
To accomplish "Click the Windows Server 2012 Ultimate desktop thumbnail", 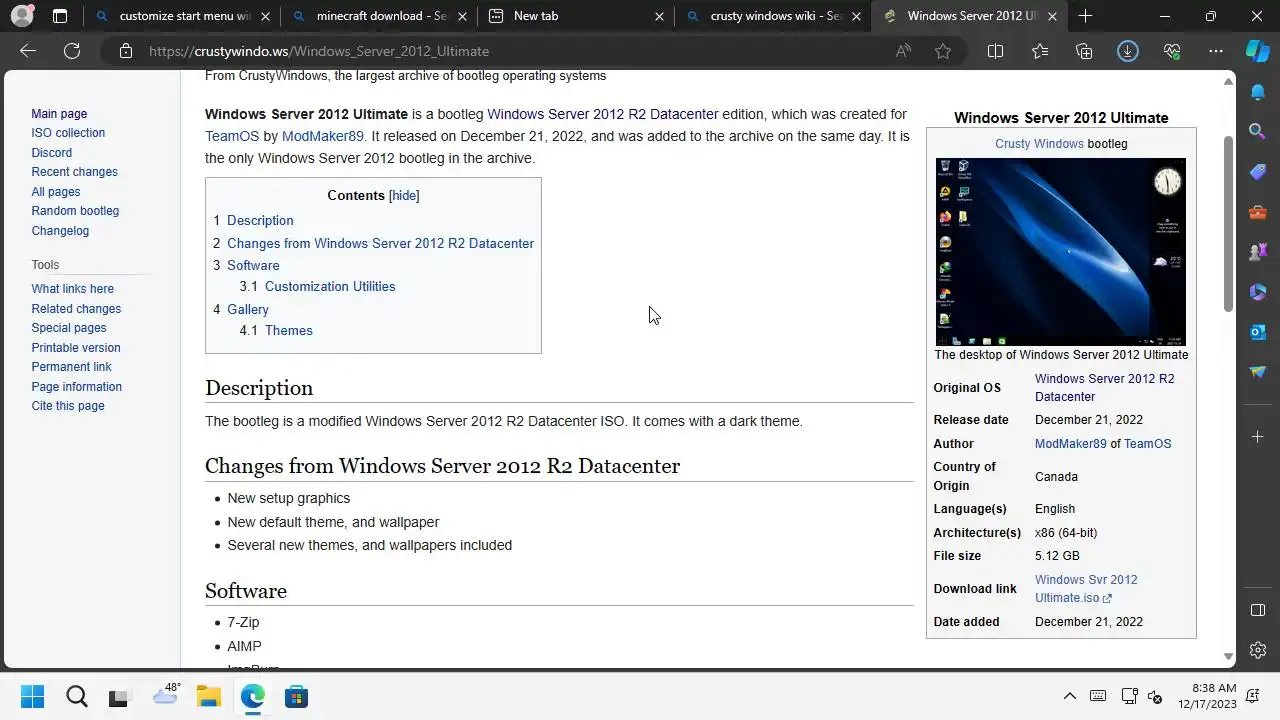I will click(1061, 252).
